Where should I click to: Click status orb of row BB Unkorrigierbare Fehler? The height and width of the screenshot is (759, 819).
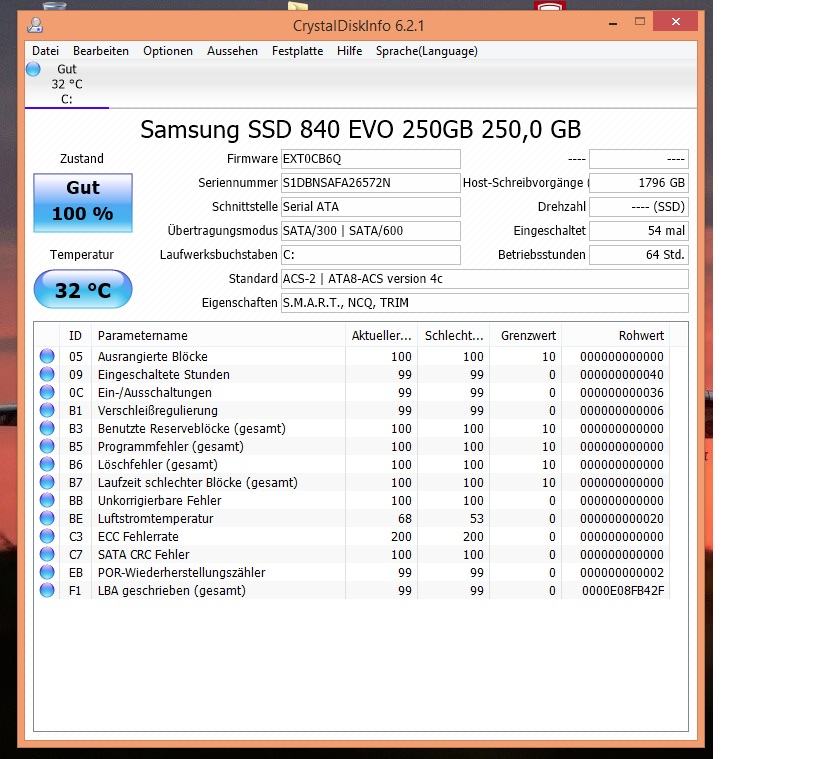coord(47,500)
